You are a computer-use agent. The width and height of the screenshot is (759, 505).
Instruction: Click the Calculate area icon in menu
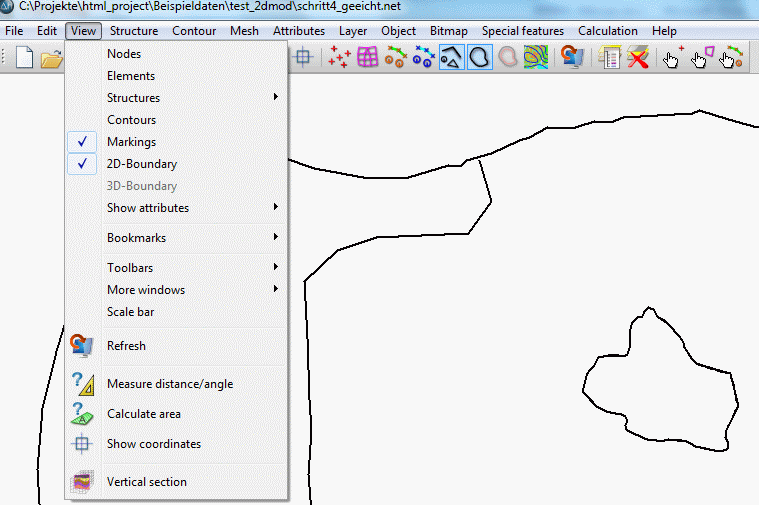82,414
